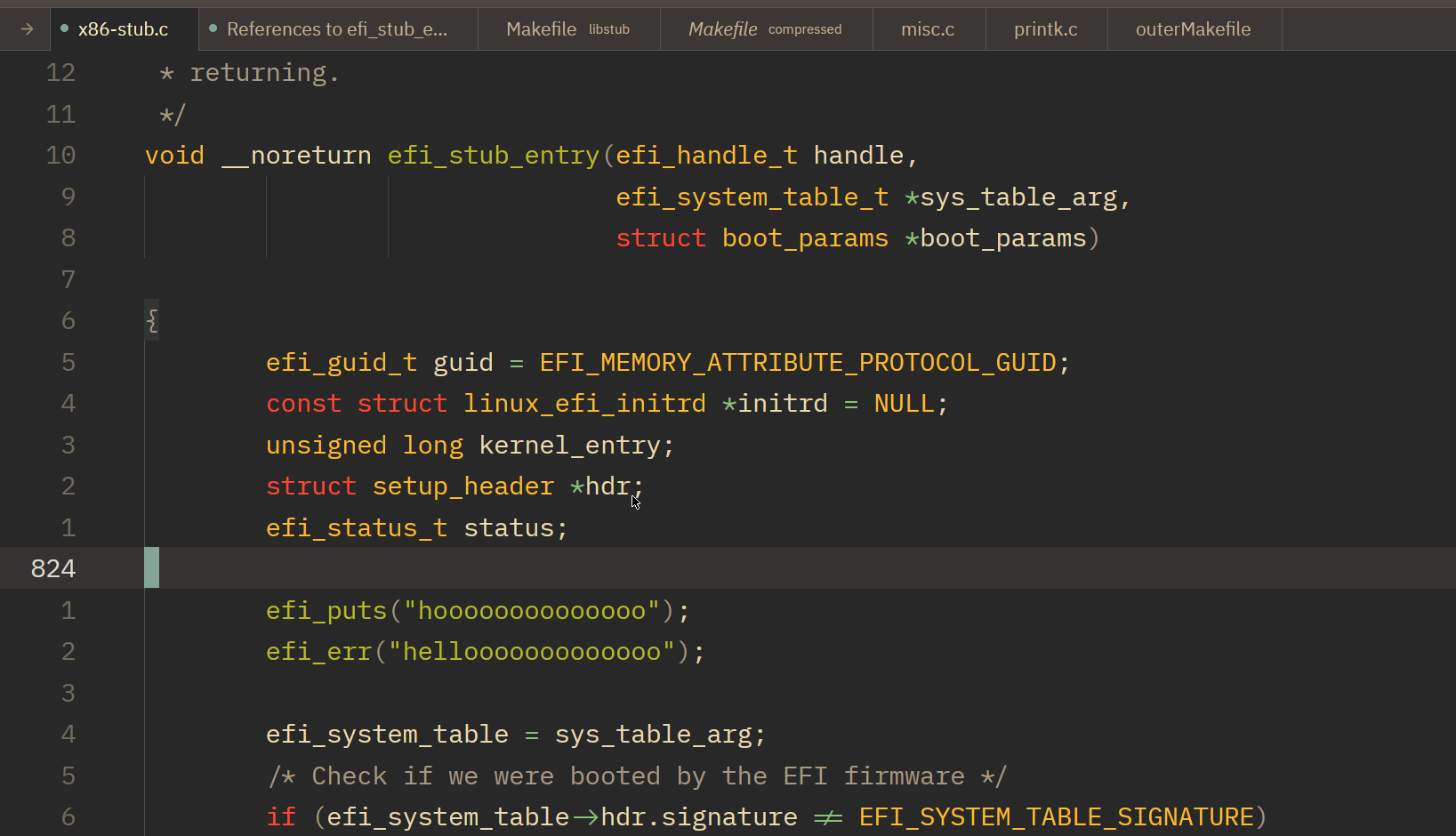Image resolution: width=1456 pixels, height=836 pixels.
Task: Place cursor on the empty line 824
Action: [728, 568]
